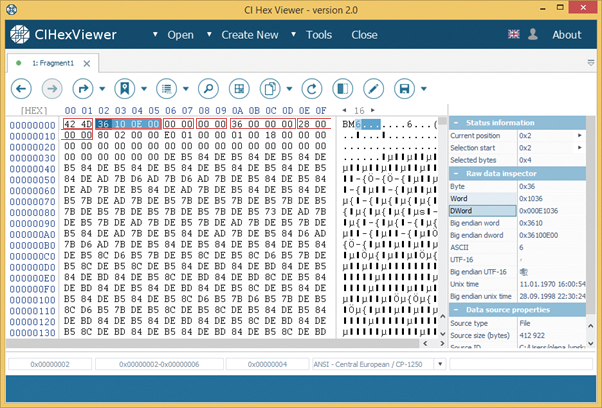The height and width of the screenshot is (408, 602).
Task: Toggle the split panel view icon
Action: pyautogui.click(x=342, y=88)
